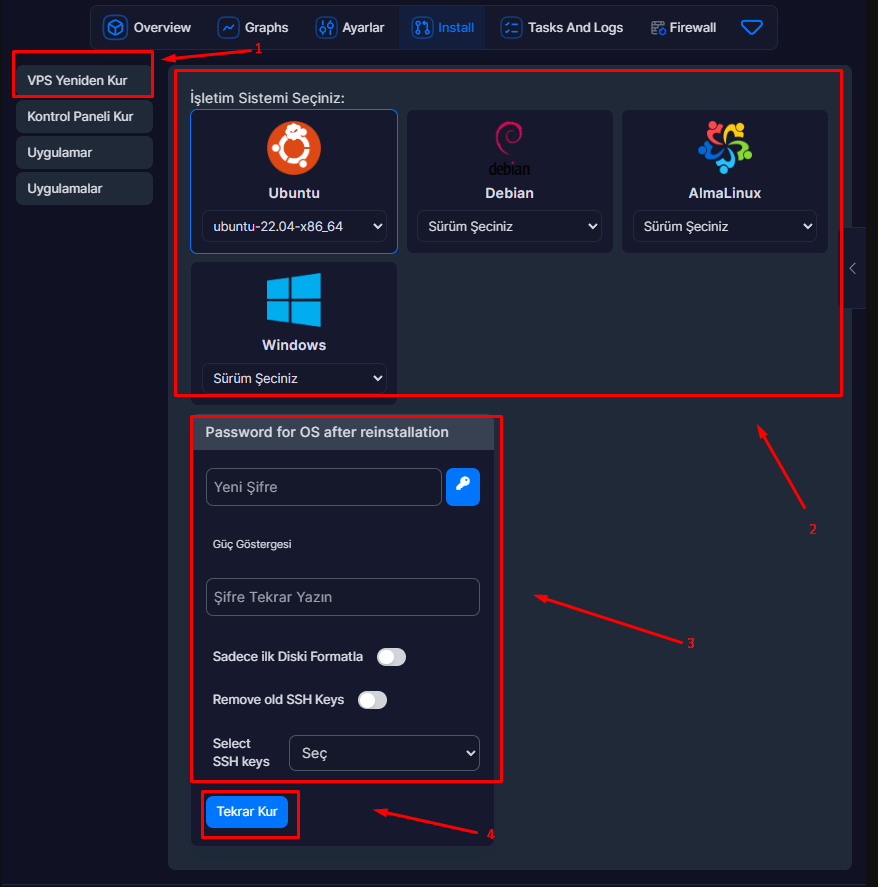
Task: Click the Ubuntu logo icon
Action: point(294,148)
